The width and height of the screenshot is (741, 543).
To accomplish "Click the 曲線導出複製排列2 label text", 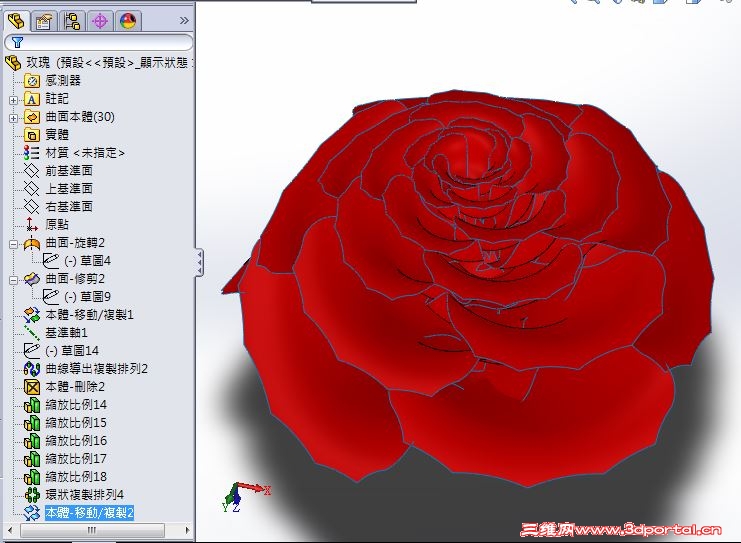I will [x=96, y=369].
